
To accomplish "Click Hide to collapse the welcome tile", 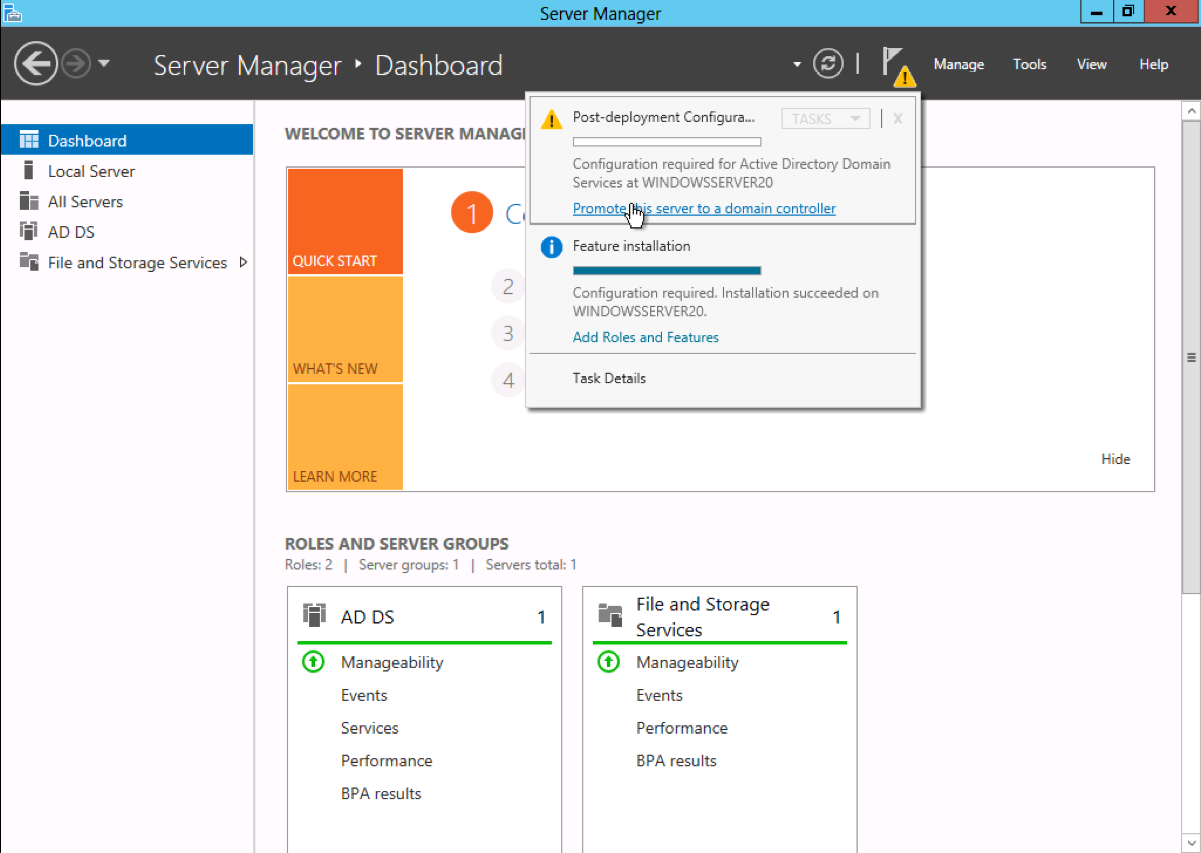I will [1115, 459].
